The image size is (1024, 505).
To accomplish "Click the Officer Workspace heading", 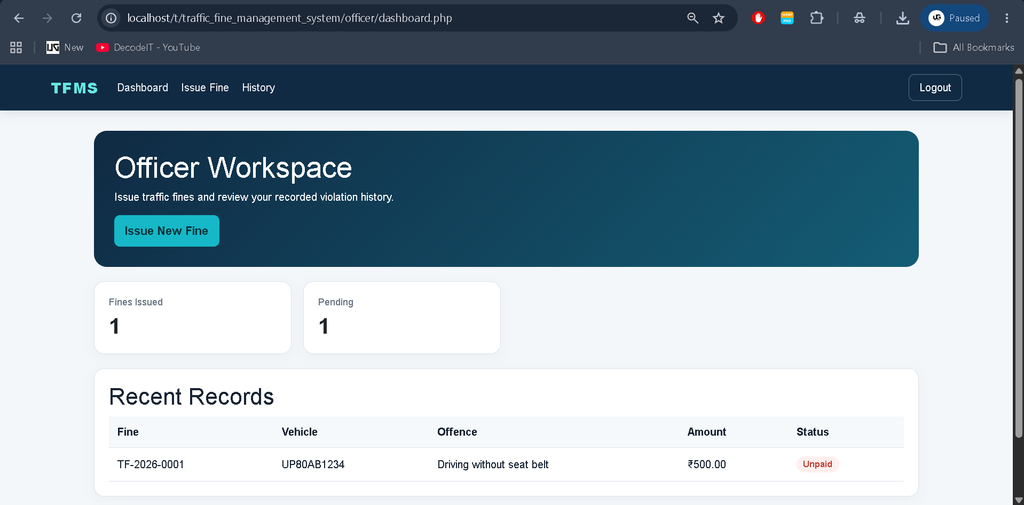I will coord(233,168).
